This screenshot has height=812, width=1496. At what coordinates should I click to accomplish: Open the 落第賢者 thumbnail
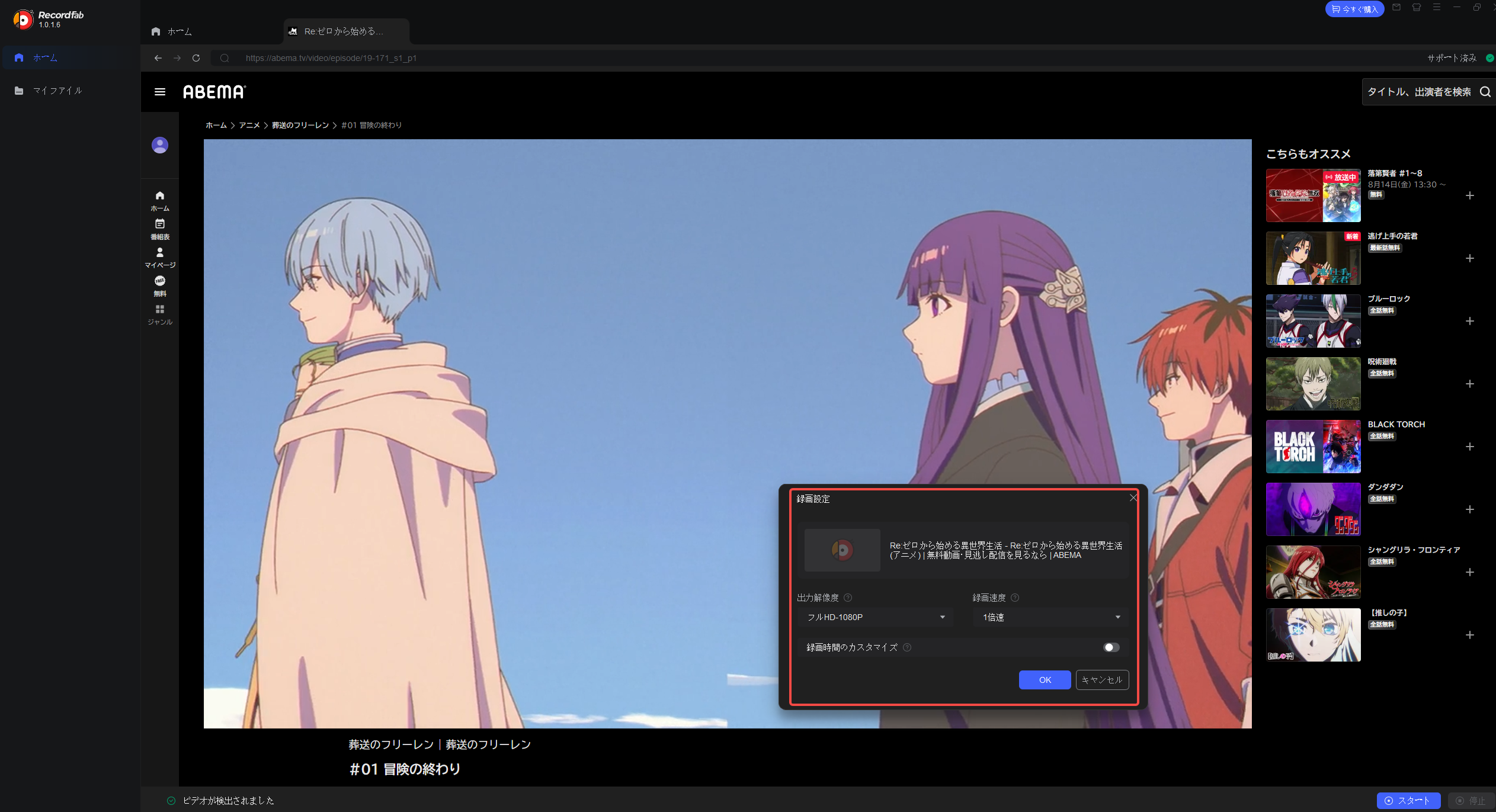tap(1314, 195)
